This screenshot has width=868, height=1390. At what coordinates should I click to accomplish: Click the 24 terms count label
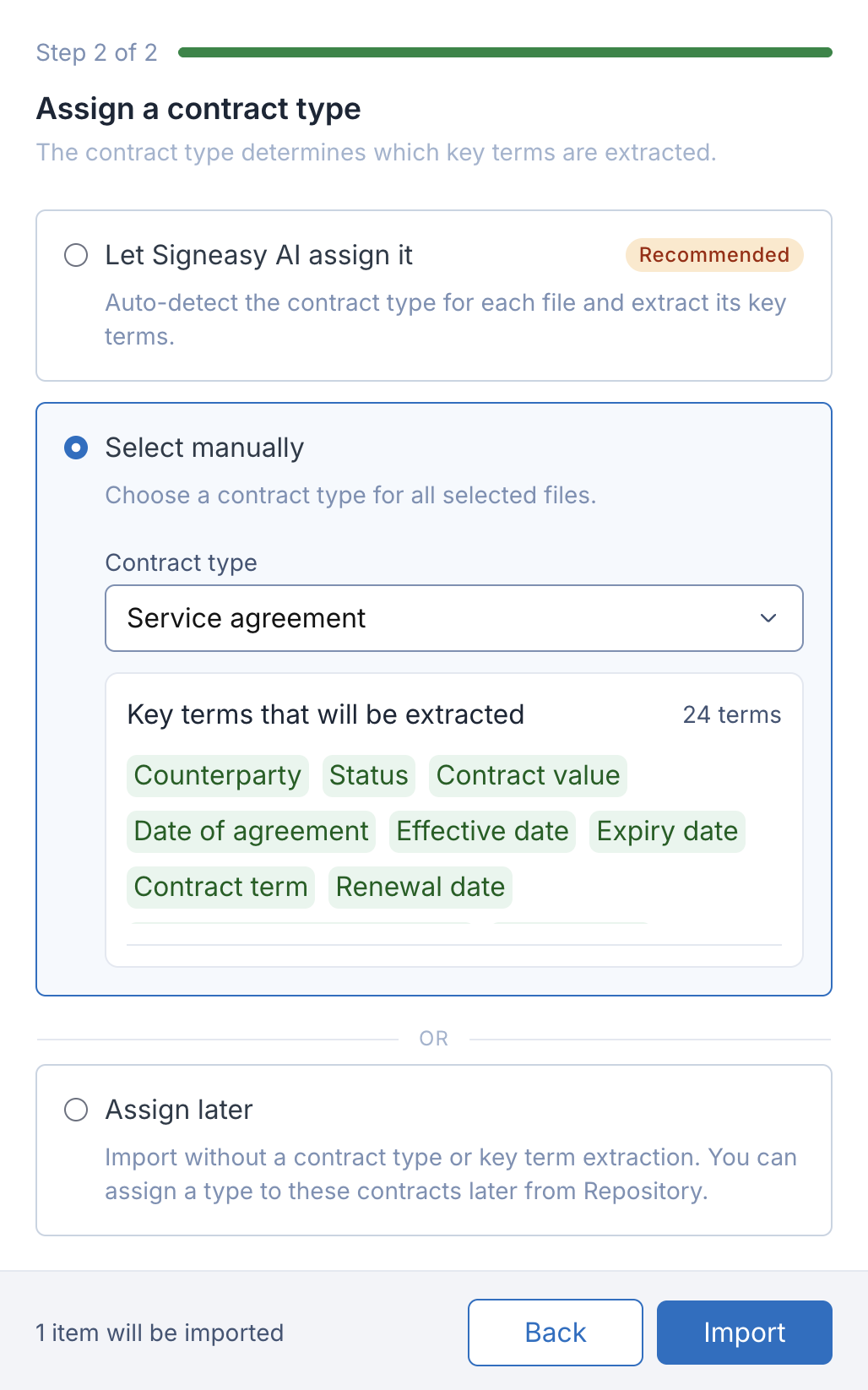point(732,714)
